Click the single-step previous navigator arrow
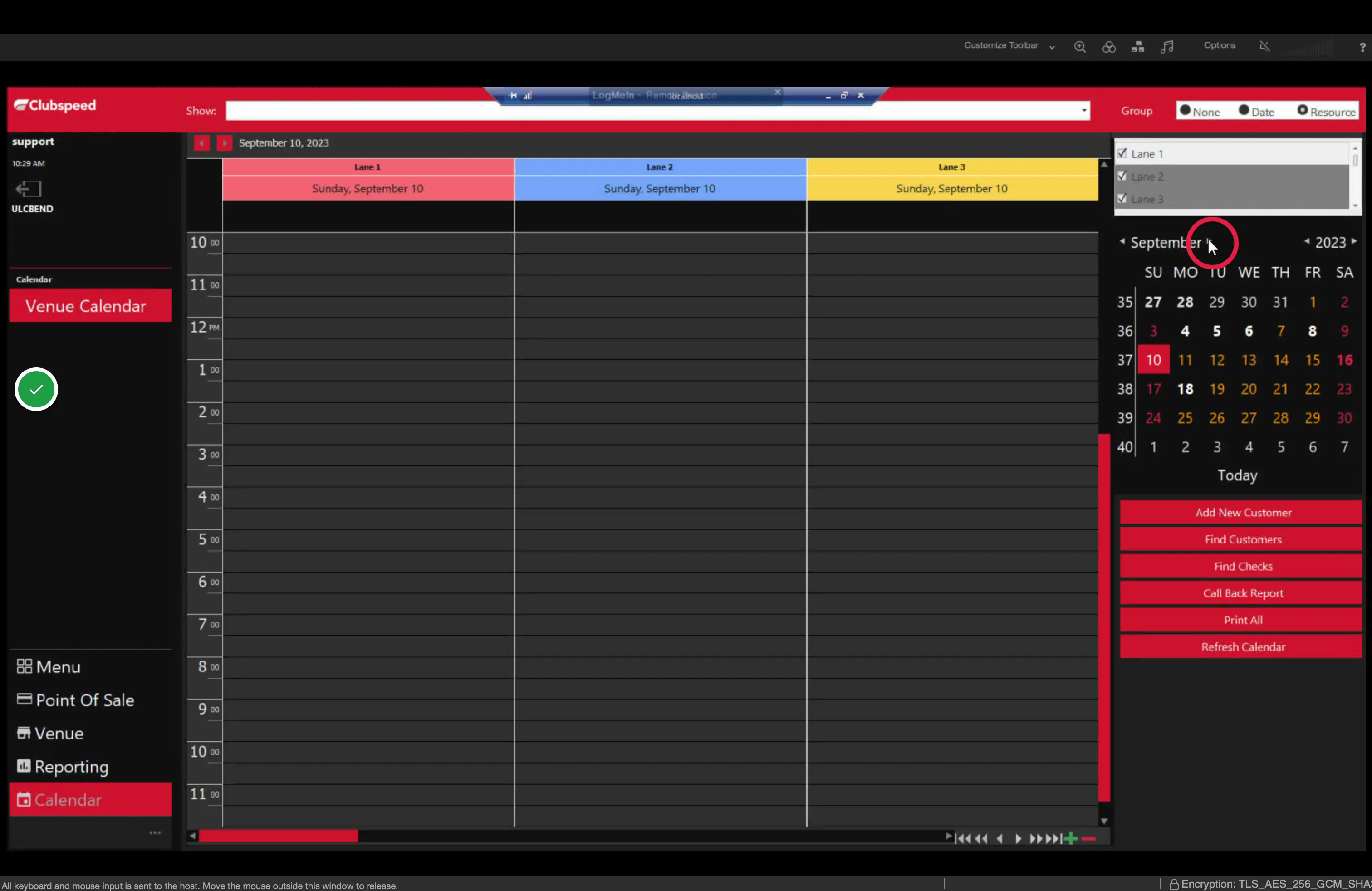Image resolution: width=1372 pixels, height=891 pixels. click(x=1000, y=838)
